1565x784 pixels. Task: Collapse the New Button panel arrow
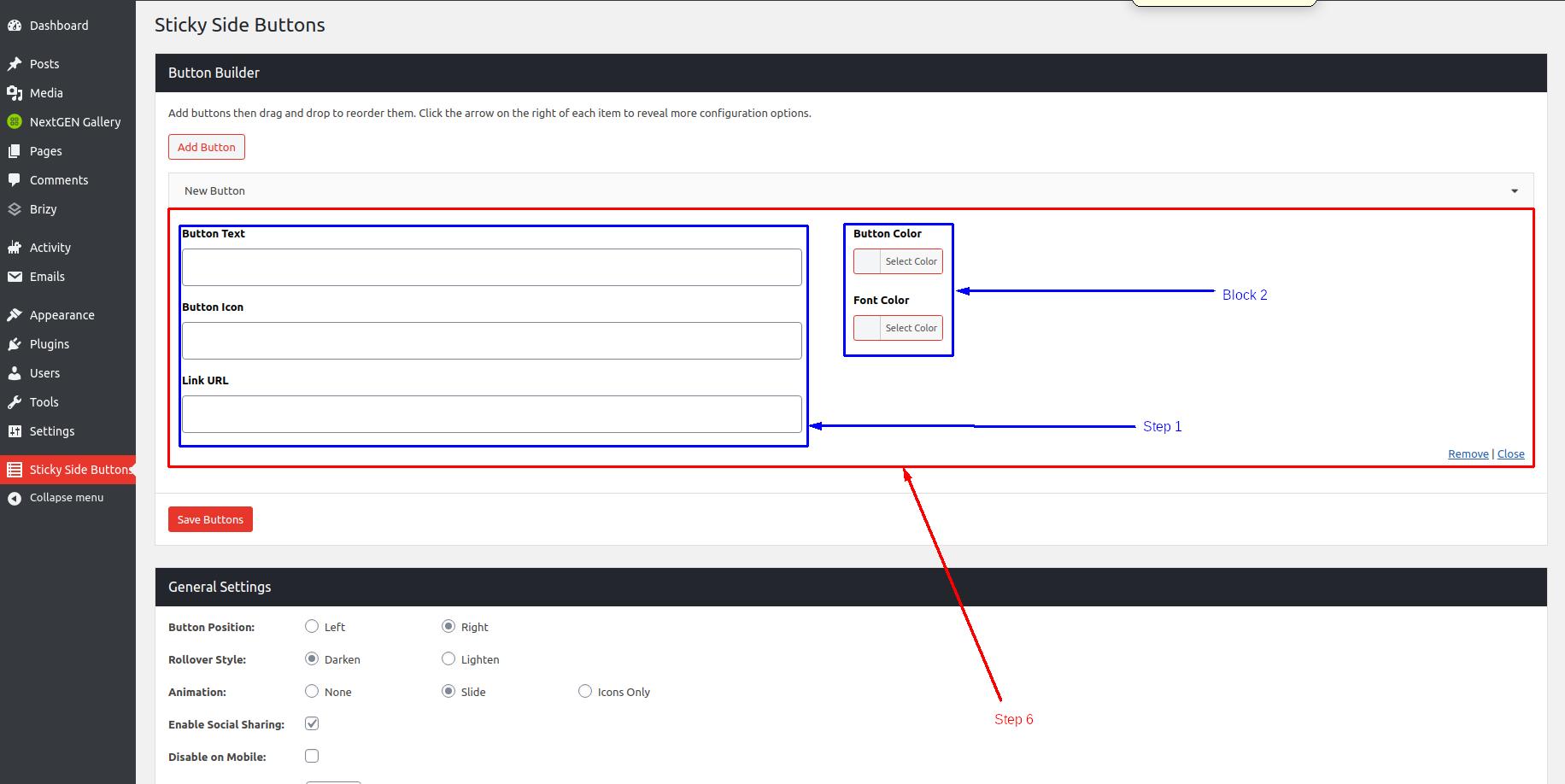click(1515, 191)
